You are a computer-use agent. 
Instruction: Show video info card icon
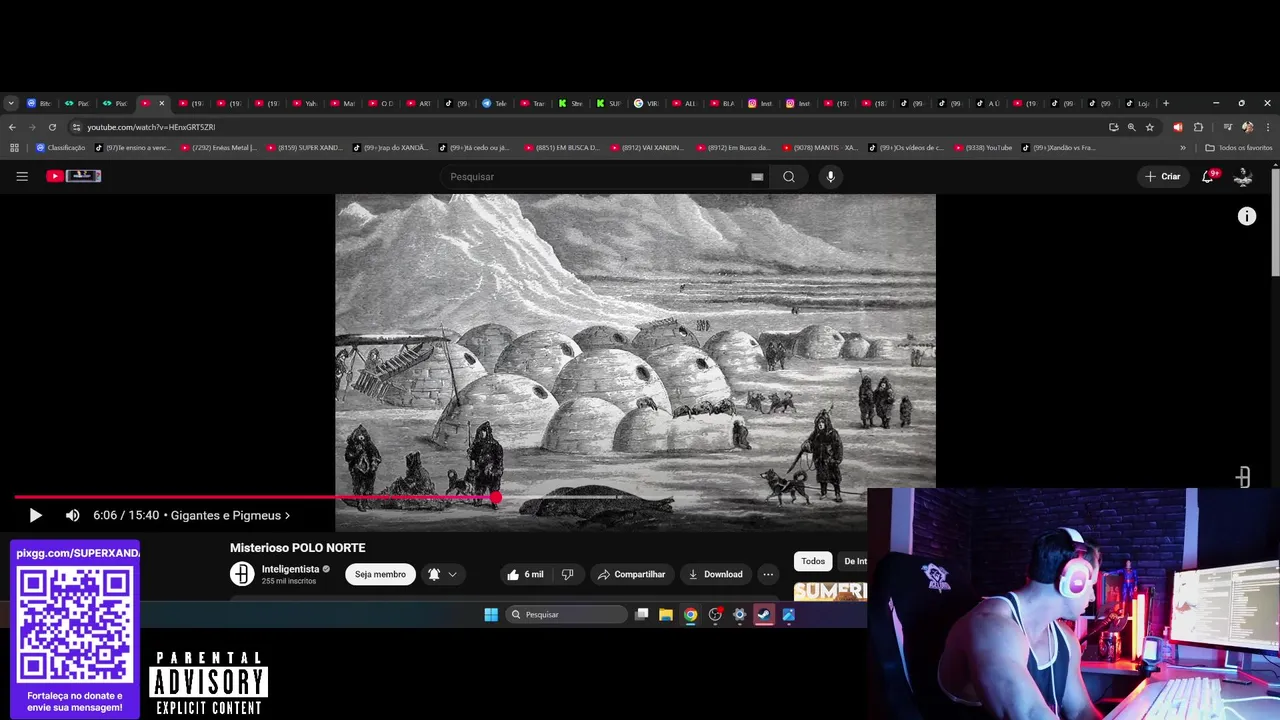1247,216
